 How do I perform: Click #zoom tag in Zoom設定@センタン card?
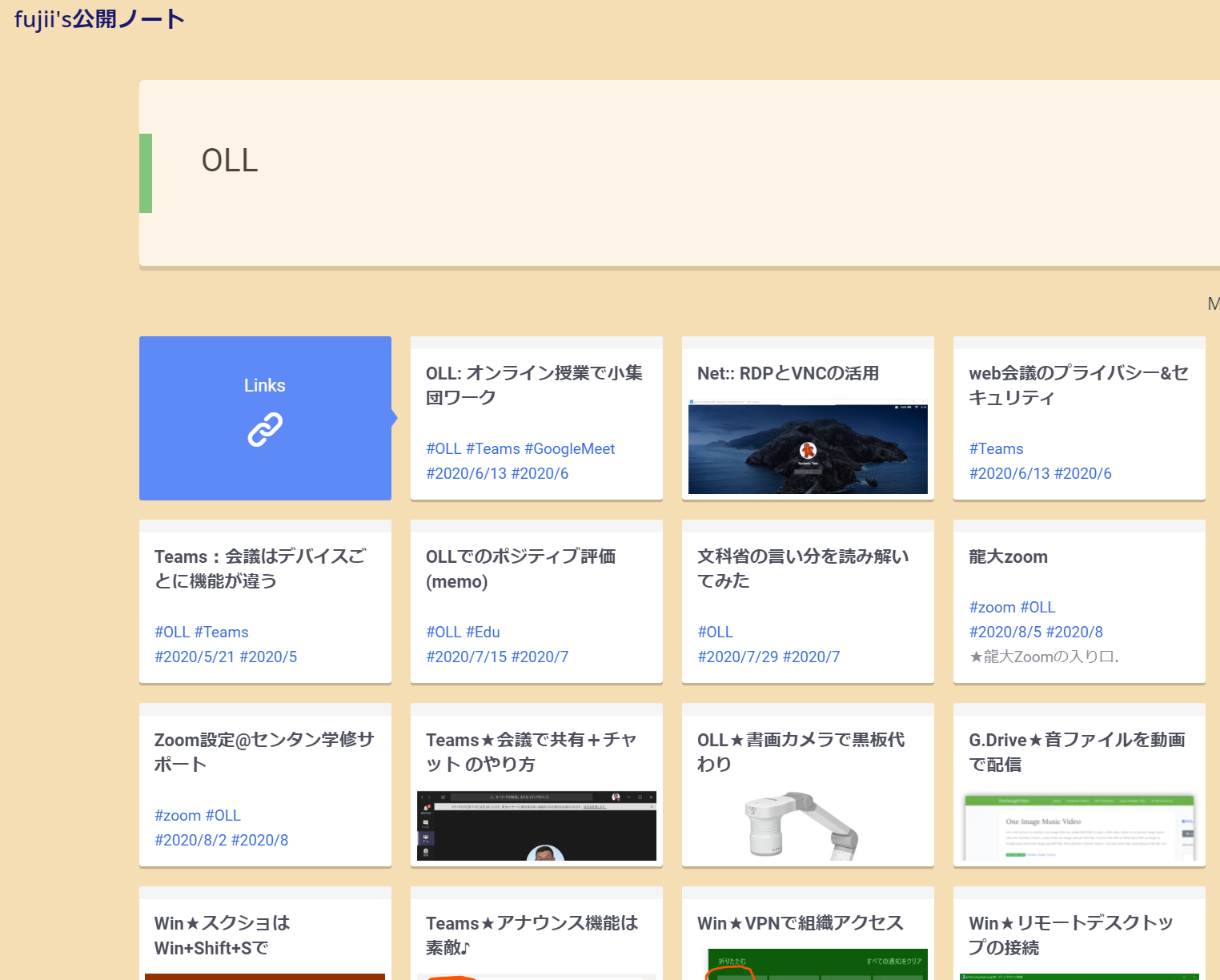point(178,816)
